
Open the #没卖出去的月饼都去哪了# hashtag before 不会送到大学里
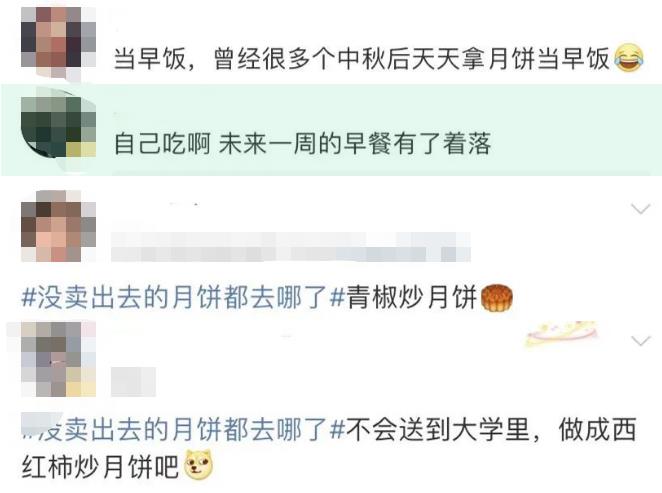[x=184, y=430]
